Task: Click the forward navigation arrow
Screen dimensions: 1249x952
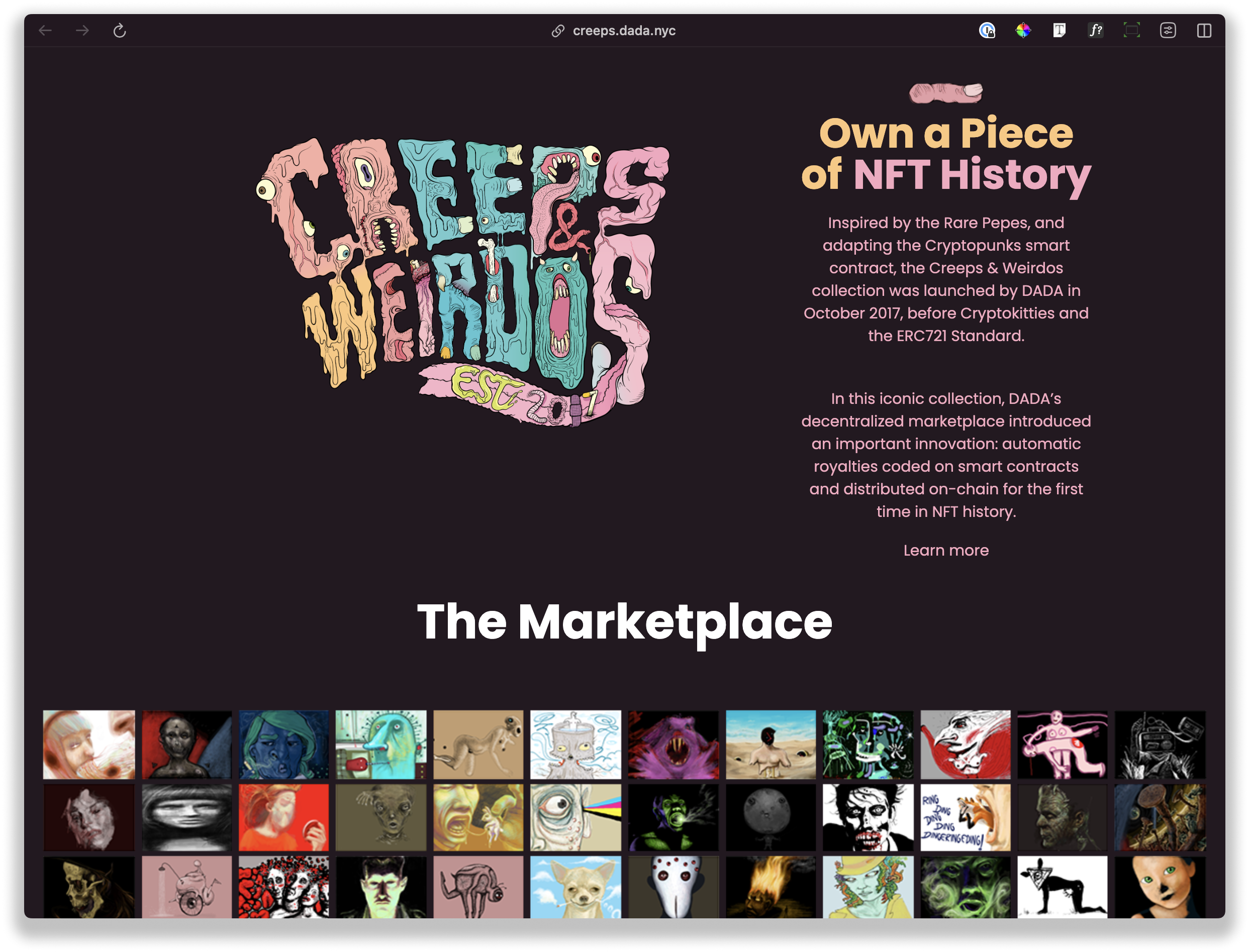Action: (83, 31)
